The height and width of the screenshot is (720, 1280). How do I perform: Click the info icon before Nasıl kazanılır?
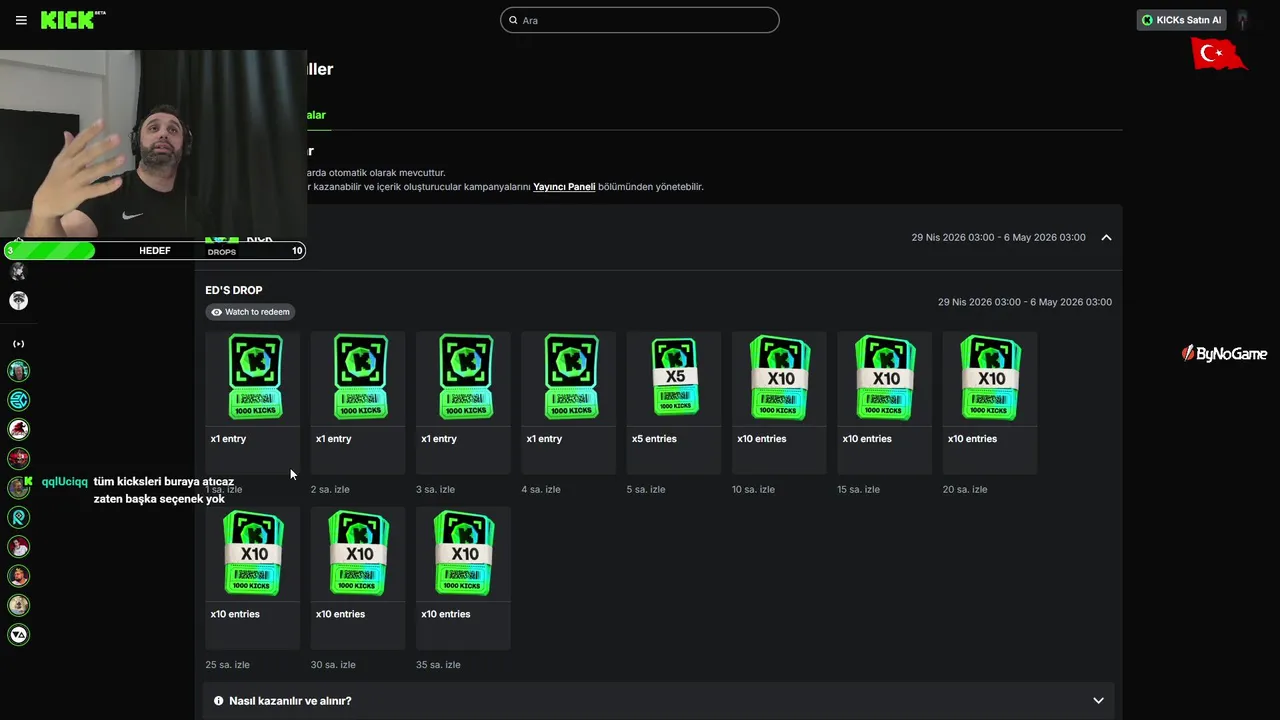[219, 701]
